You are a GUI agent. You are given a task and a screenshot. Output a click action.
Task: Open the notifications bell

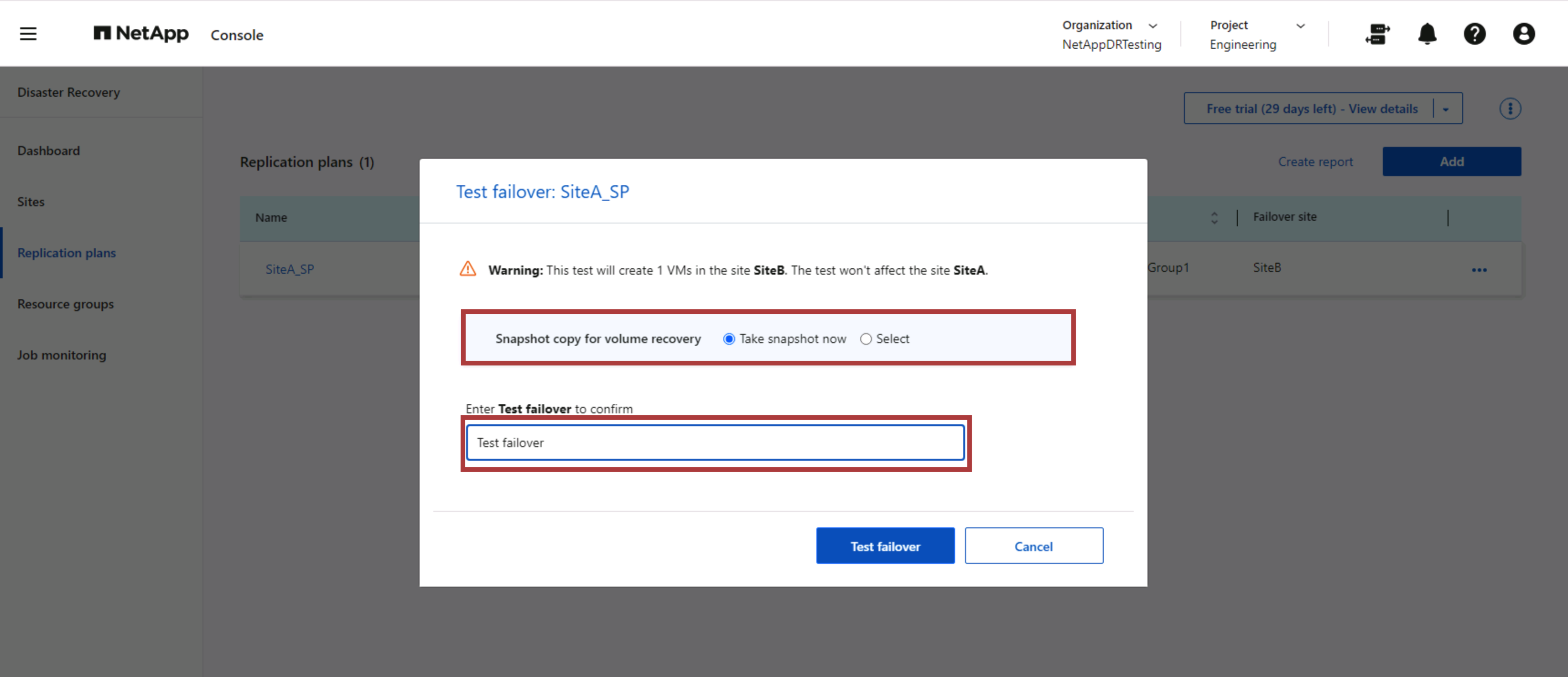pyautogui.click(x=1426, y=34)
